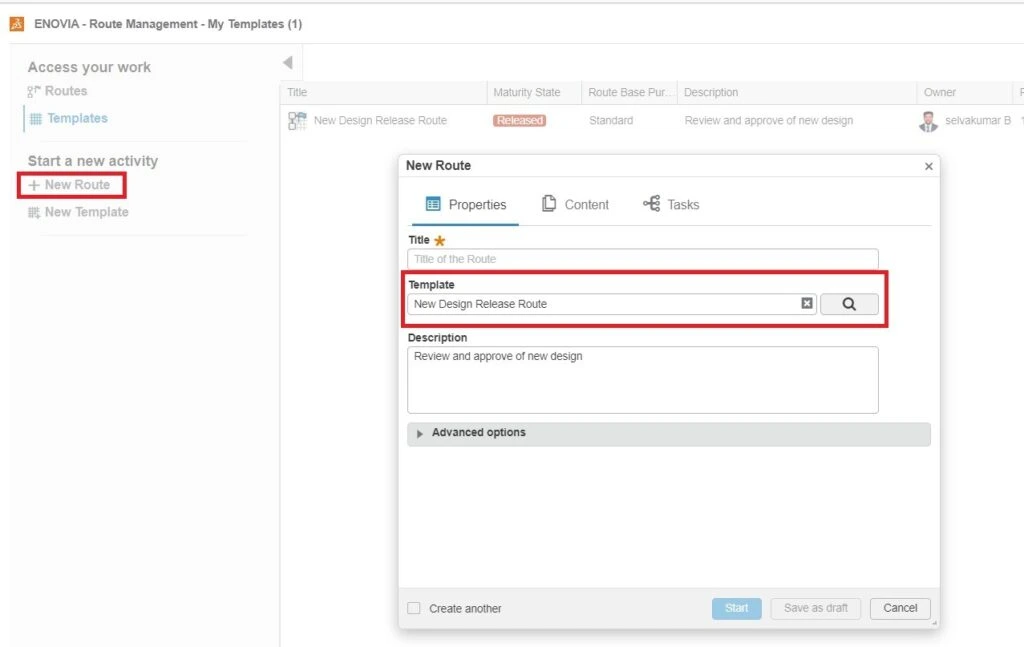Select Templates in the sidebar
The height and width of the screenshot is (647, 1024).
click(69, 118)
